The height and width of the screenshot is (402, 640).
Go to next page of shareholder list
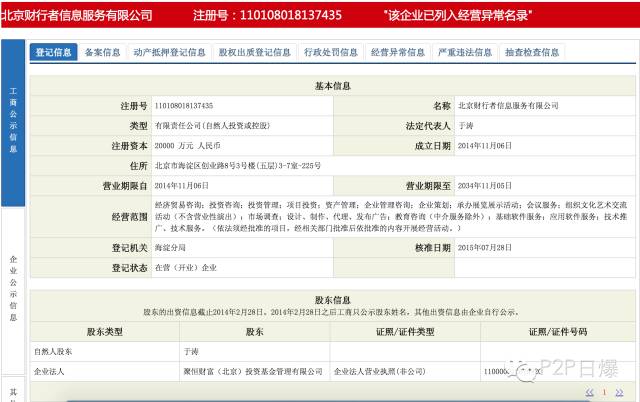click(x=619, y=393)
